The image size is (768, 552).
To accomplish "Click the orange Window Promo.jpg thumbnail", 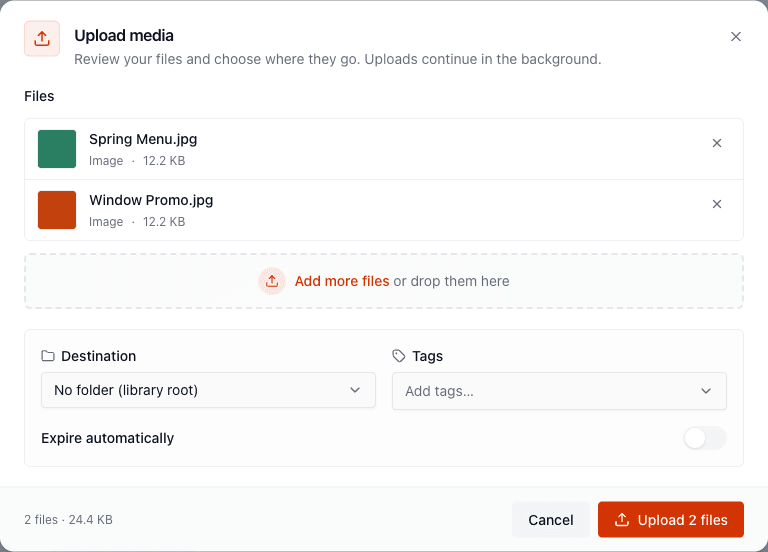I will pos(57,210).
